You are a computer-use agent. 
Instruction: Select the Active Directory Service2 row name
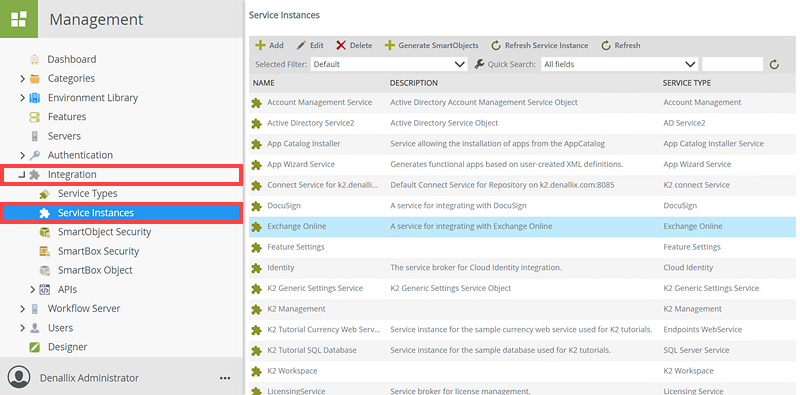311,123
